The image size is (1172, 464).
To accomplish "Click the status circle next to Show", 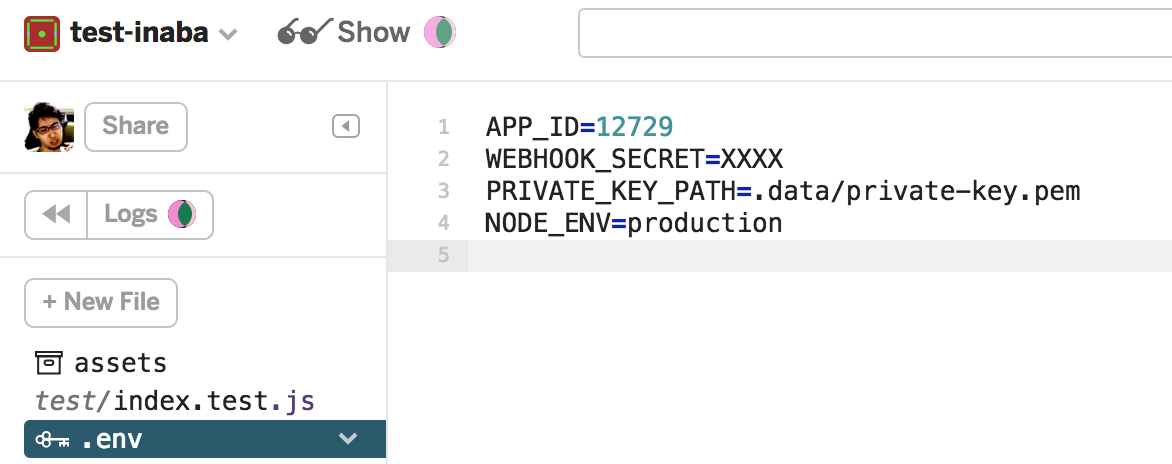I will point(440,32).
